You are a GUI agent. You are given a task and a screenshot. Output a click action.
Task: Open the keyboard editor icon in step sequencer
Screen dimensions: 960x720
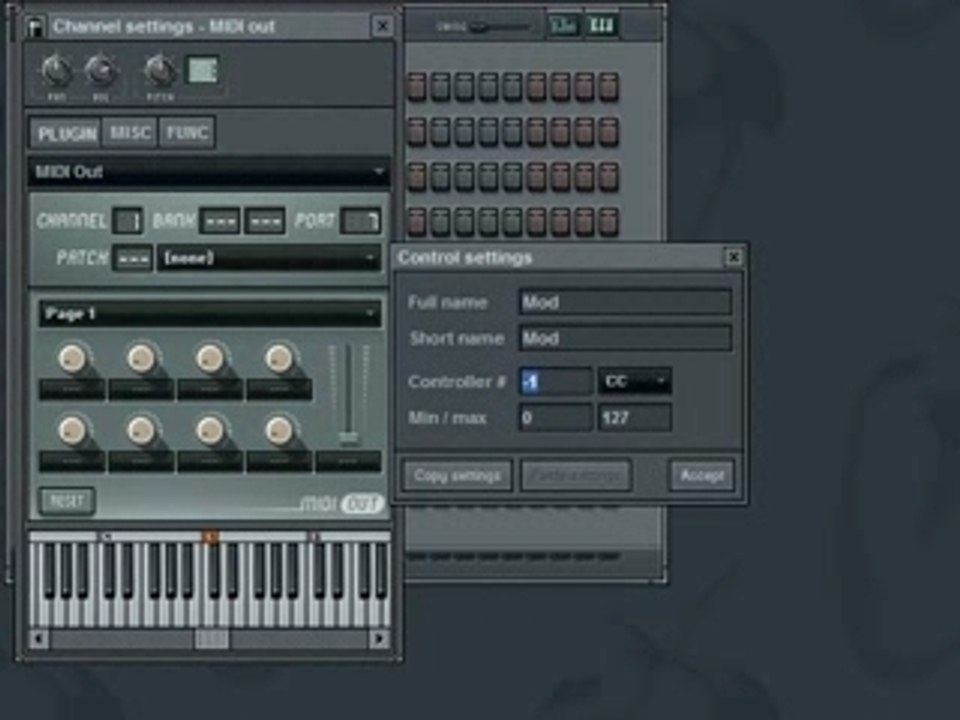601,25
